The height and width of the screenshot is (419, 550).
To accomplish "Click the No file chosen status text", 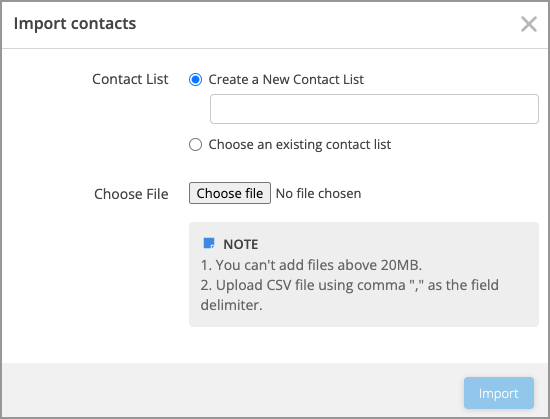I will [x=318, y=193].
